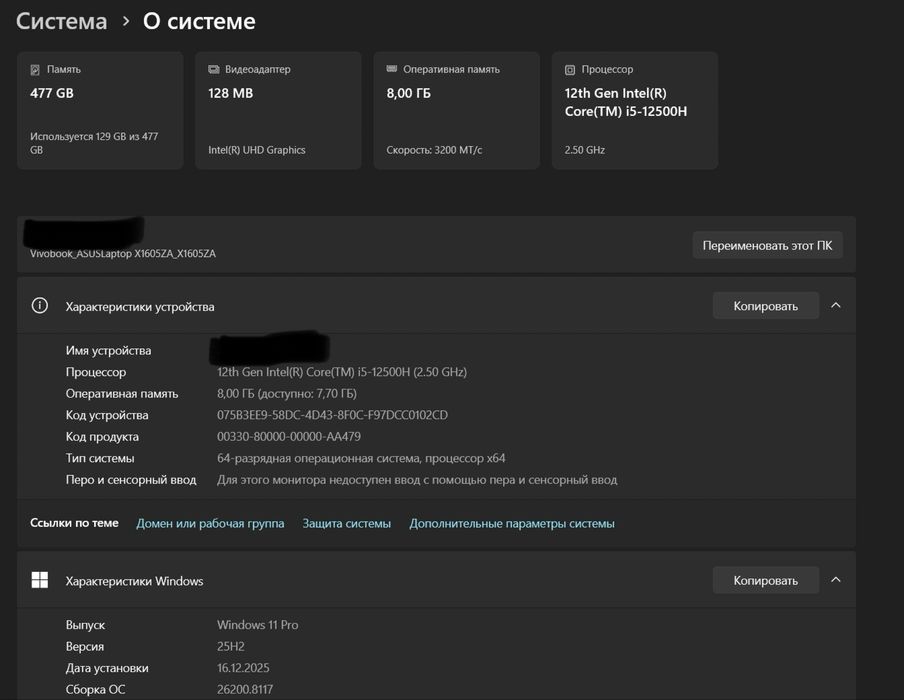Select device ID 075B3EE9-58DC-4D43-8F0C-F97DCC0102CD
The width and height of the screenshot is (904, 700).
[332, 415]
